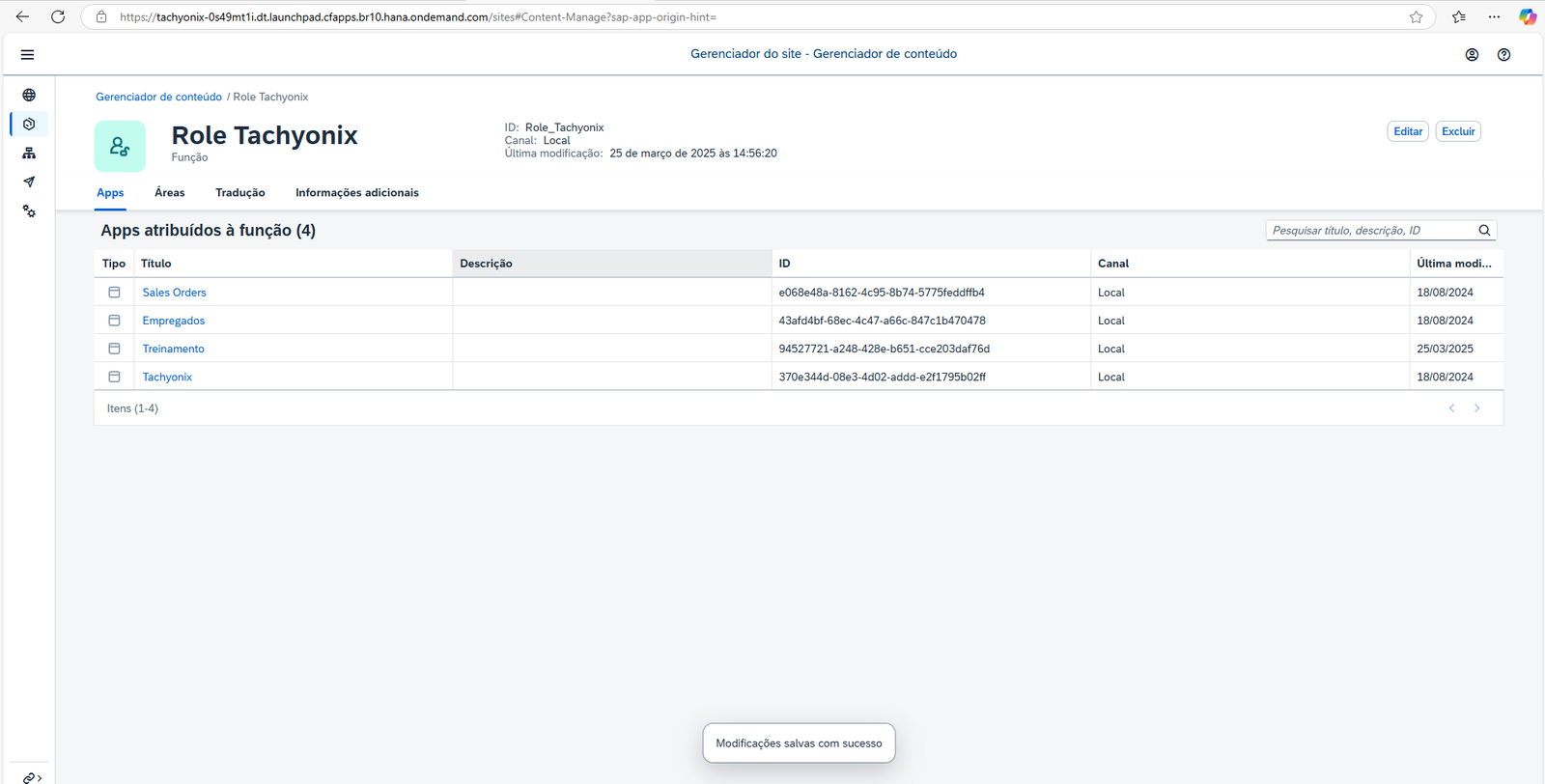Open the hamburger navigation menu
Screen dimensions: 1545x784
click(x=27, y=55)
